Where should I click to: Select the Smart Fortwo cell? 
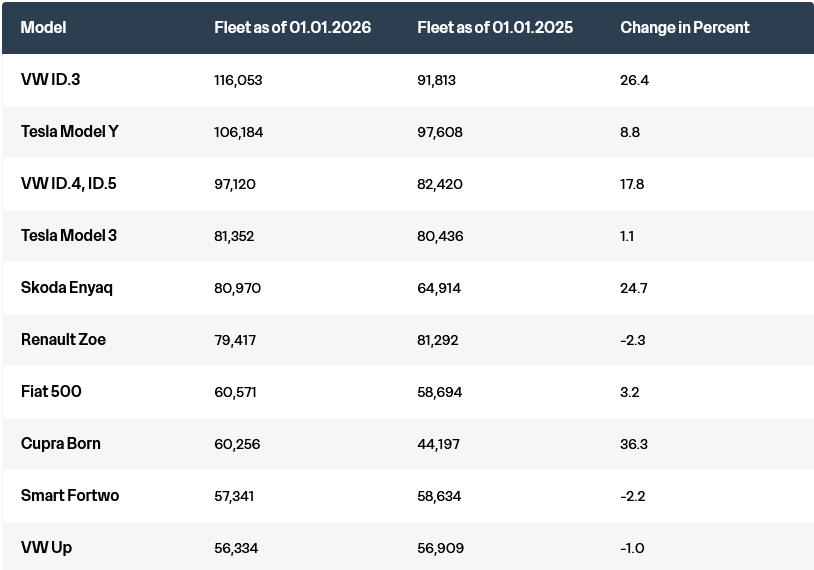coord(70,496)
